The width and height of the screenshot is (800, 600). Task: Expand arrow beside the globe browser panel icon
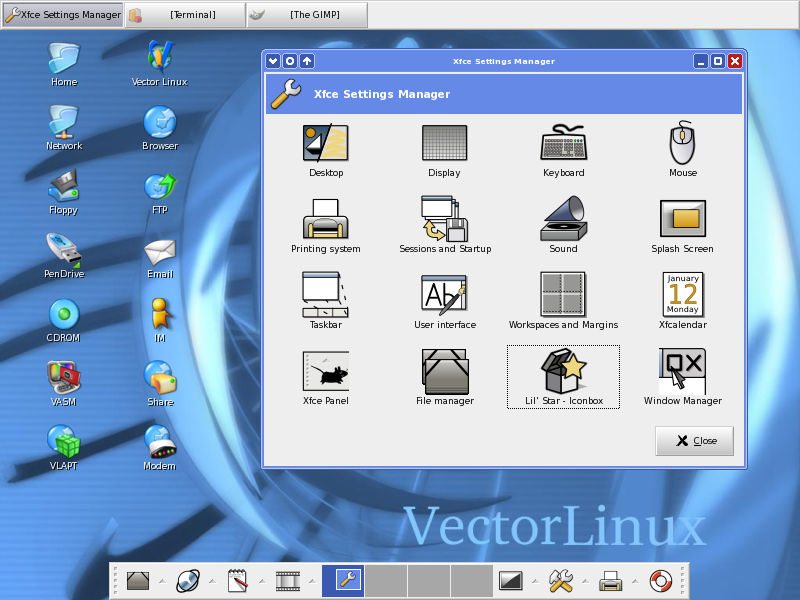click(x=211, y=580)
